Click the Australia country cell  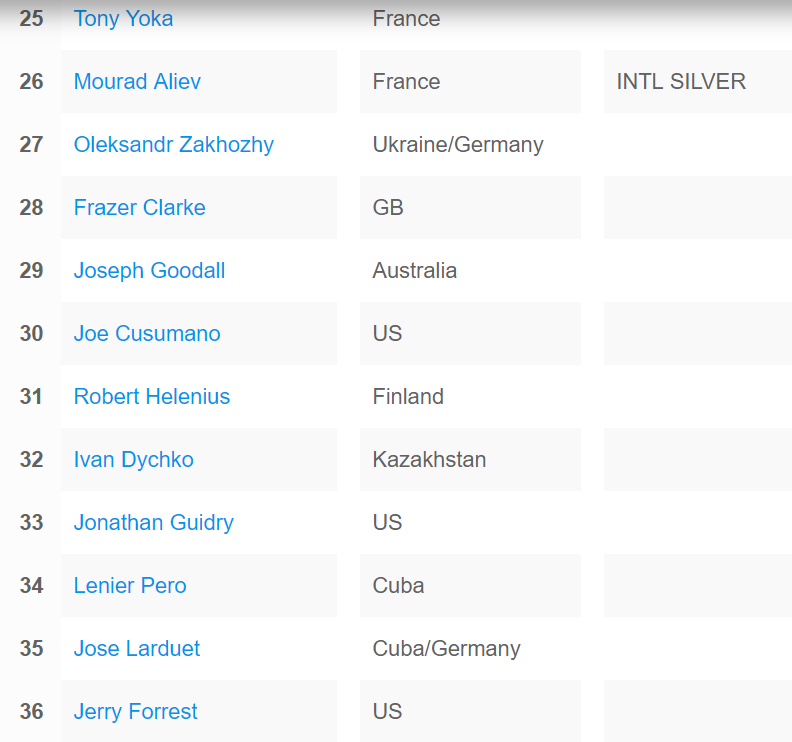pos(414,271)
